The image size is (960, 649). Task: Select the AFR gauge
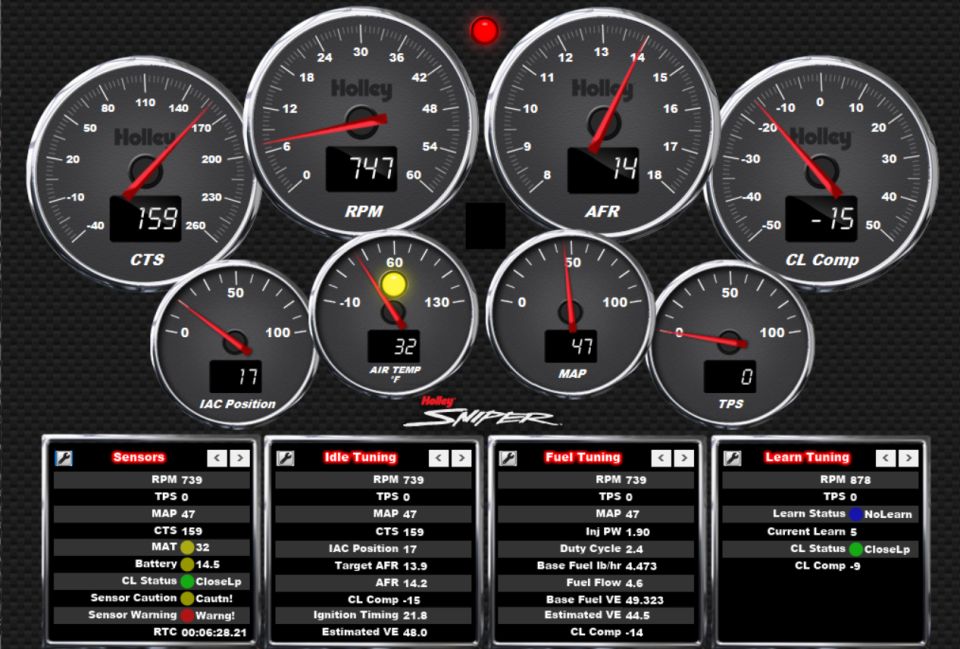[602, 122]
